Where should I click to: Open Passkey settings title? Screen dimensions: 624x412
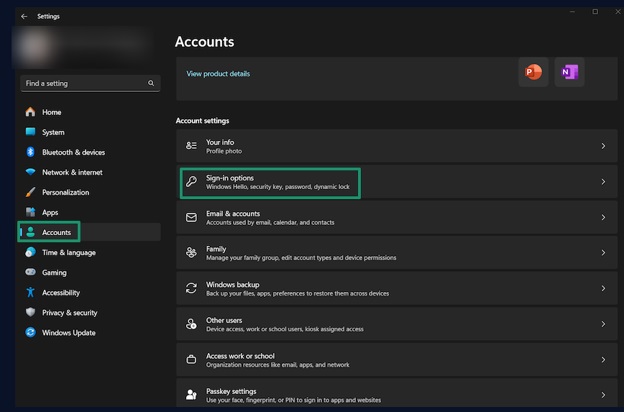[x=231, y=391]
